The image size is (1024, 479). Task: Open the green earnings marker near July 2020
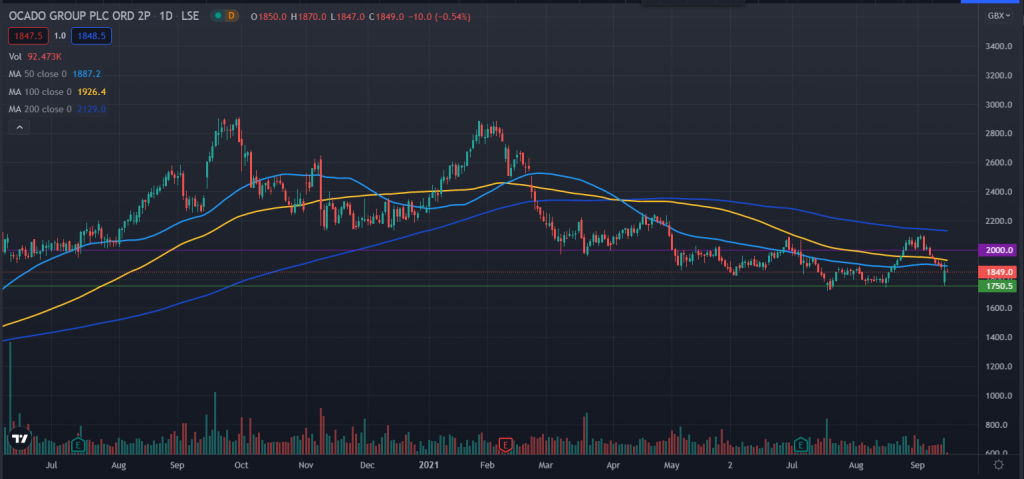[x=78, y=445]
